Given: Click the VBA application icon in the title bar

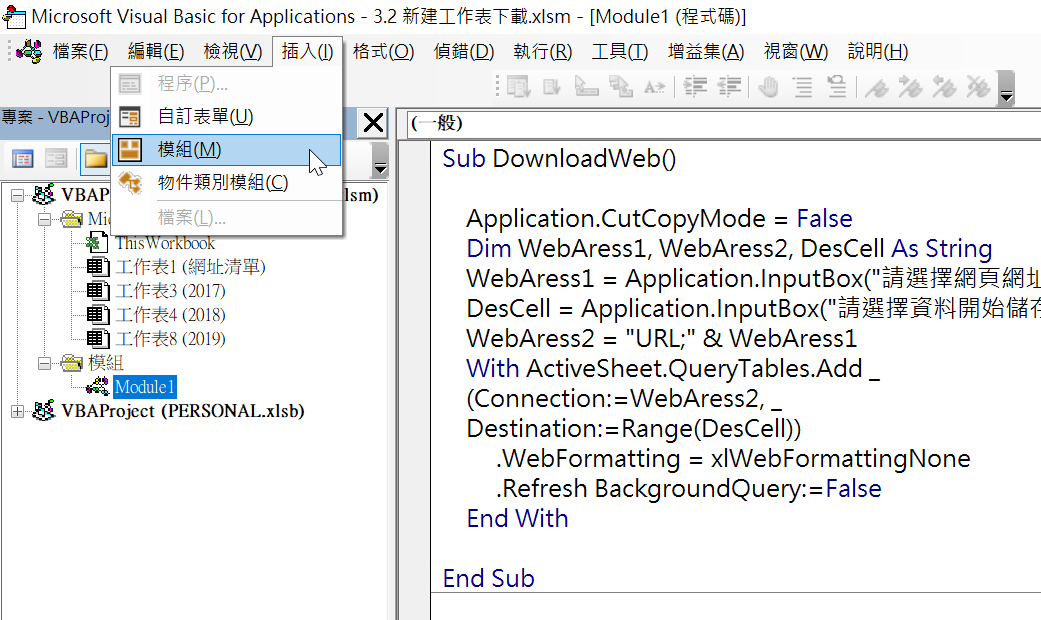Looking at the screenshot, I should click(14, 17).
